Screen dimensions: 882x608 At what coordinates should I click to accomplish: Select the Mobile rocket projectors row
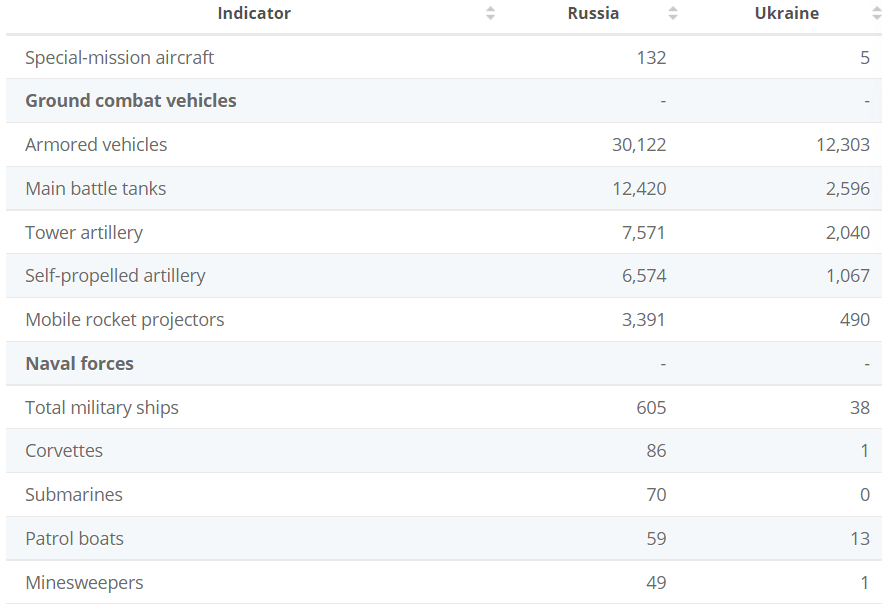(x=125, y=320)
